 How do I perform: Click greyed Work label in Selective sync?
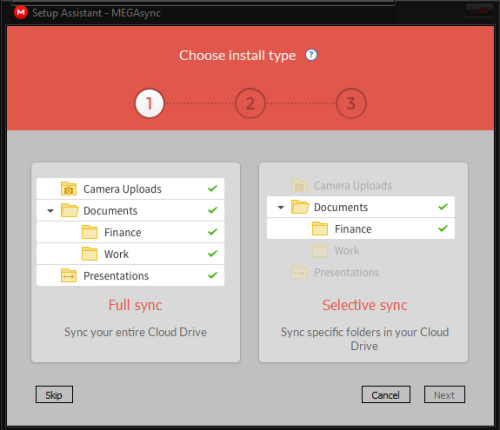[x=347, y=251]
